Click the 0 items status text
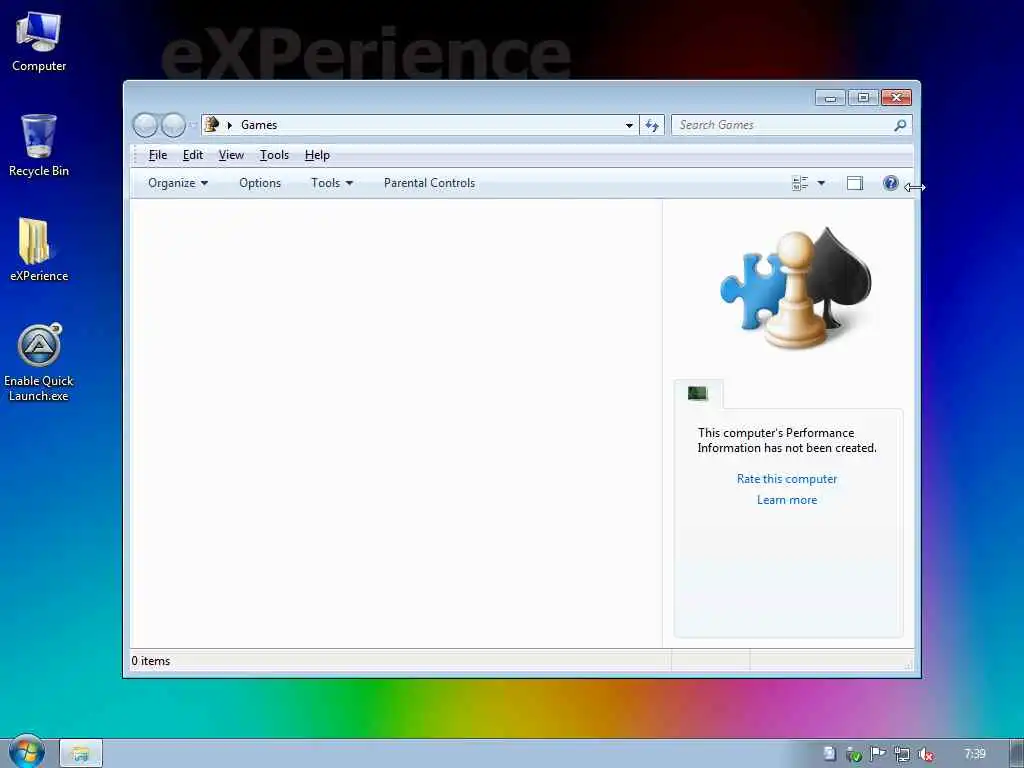 (x=151, y=661)
